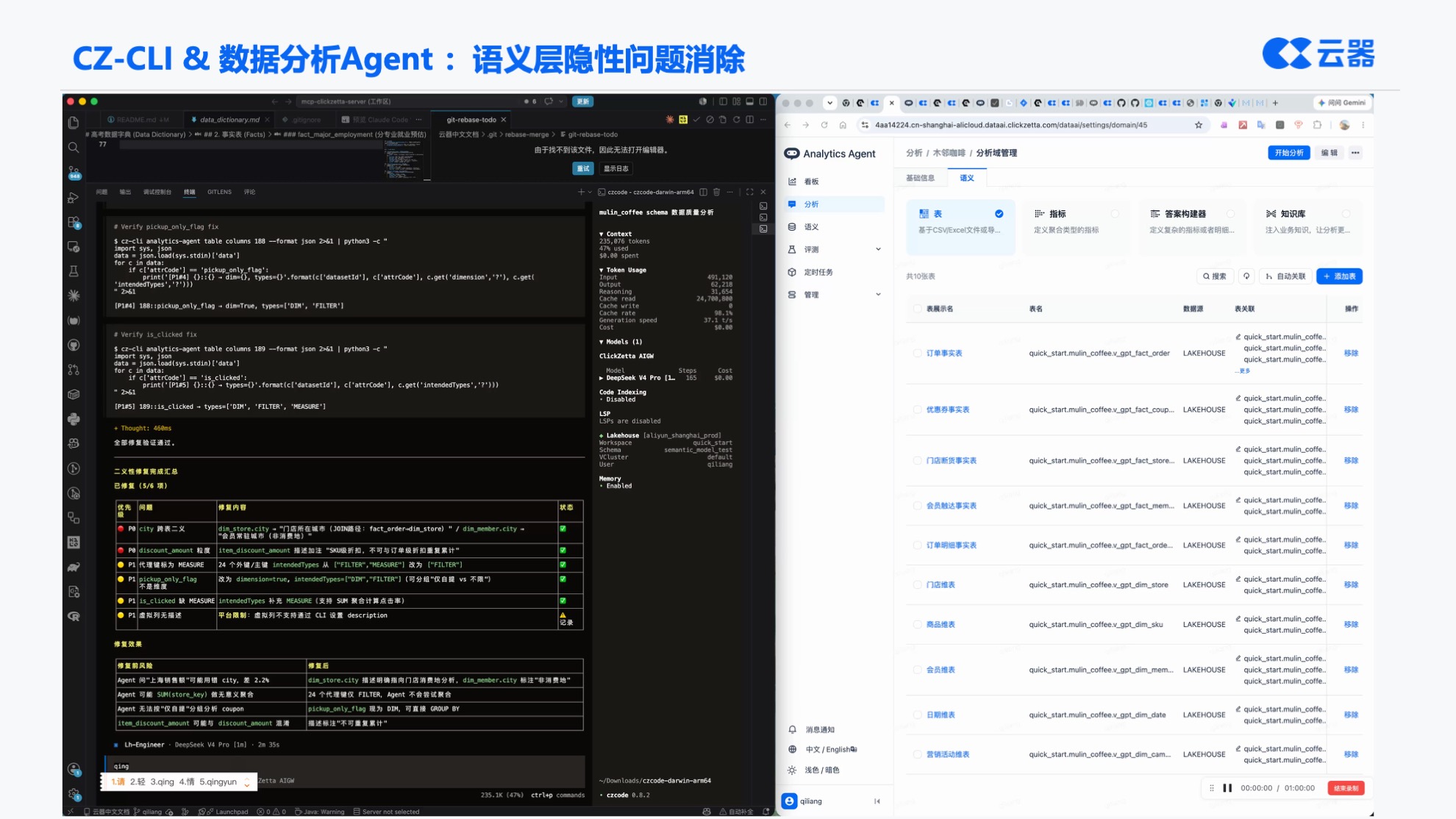
Task: Click browser reload icon in Chrome window
Action: click(824, 125)
